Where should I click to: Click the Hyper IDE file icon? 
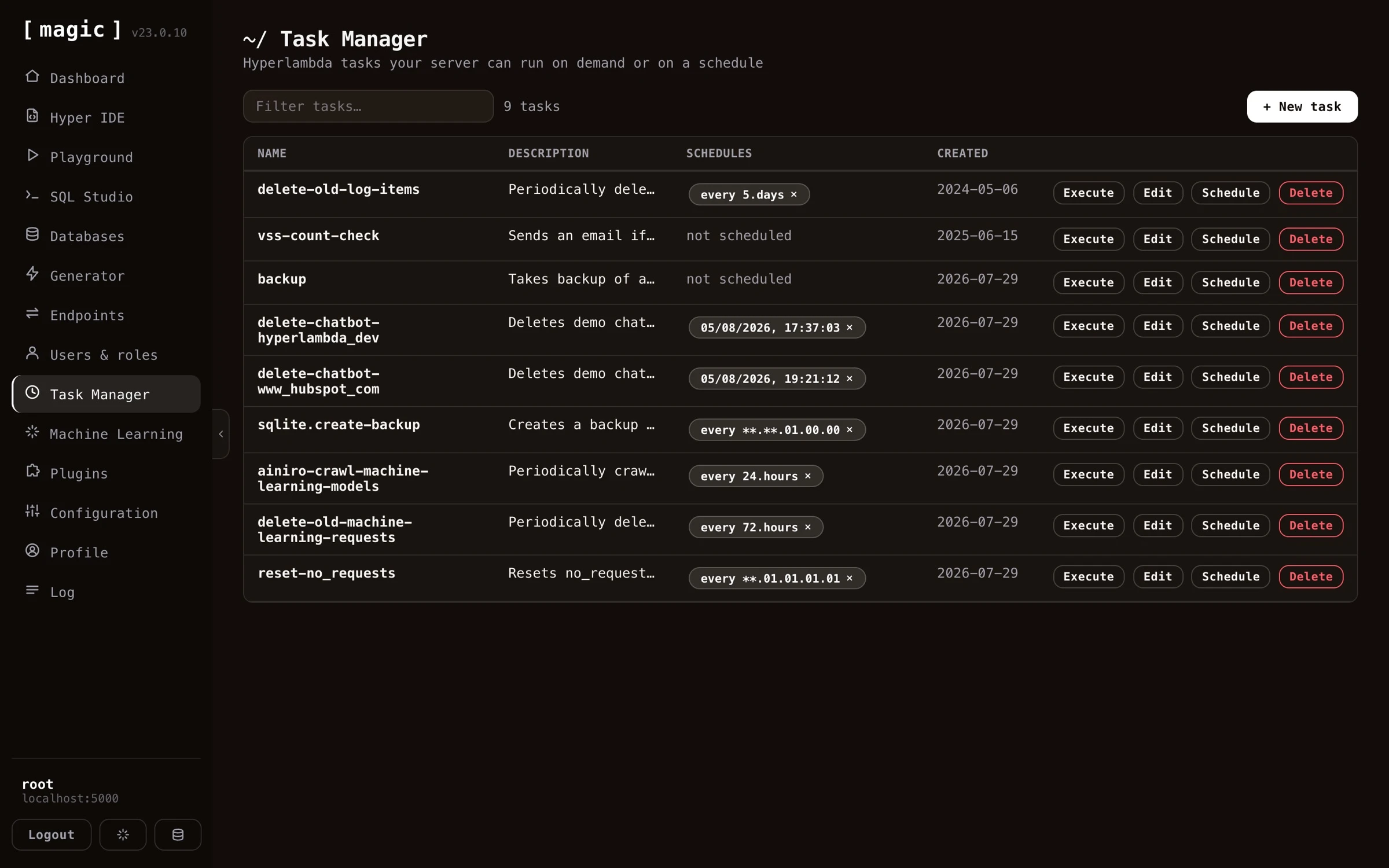[32, 116]
